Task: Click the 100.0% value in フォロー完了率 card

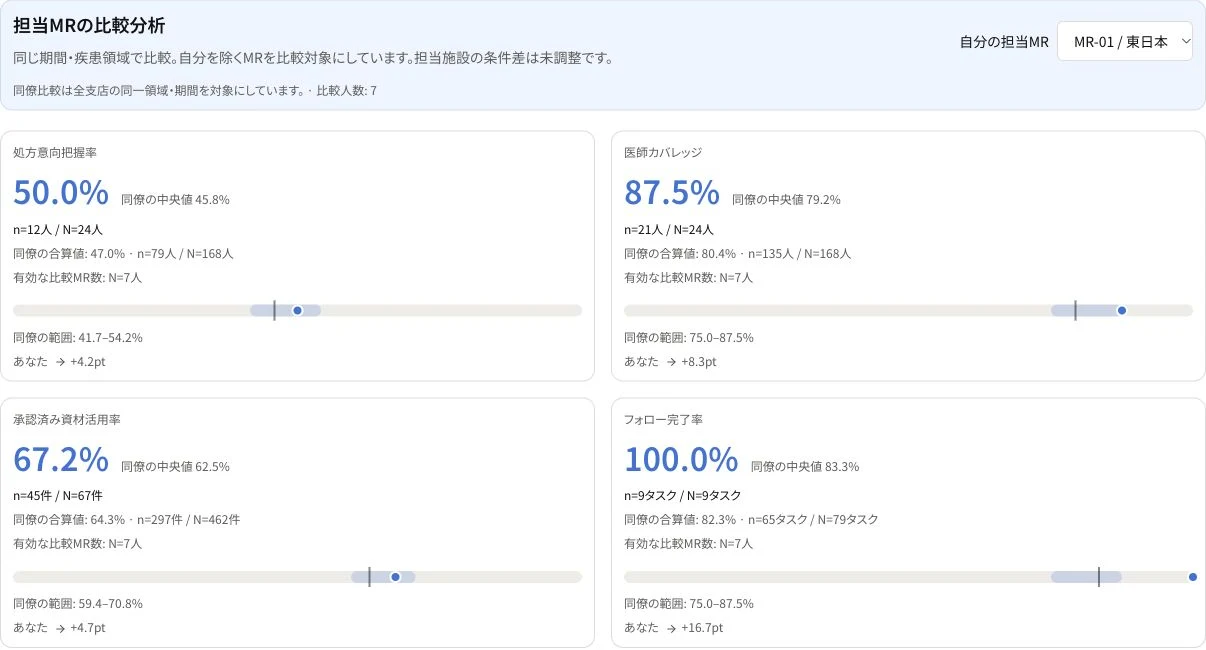Action: coord(681,459)
